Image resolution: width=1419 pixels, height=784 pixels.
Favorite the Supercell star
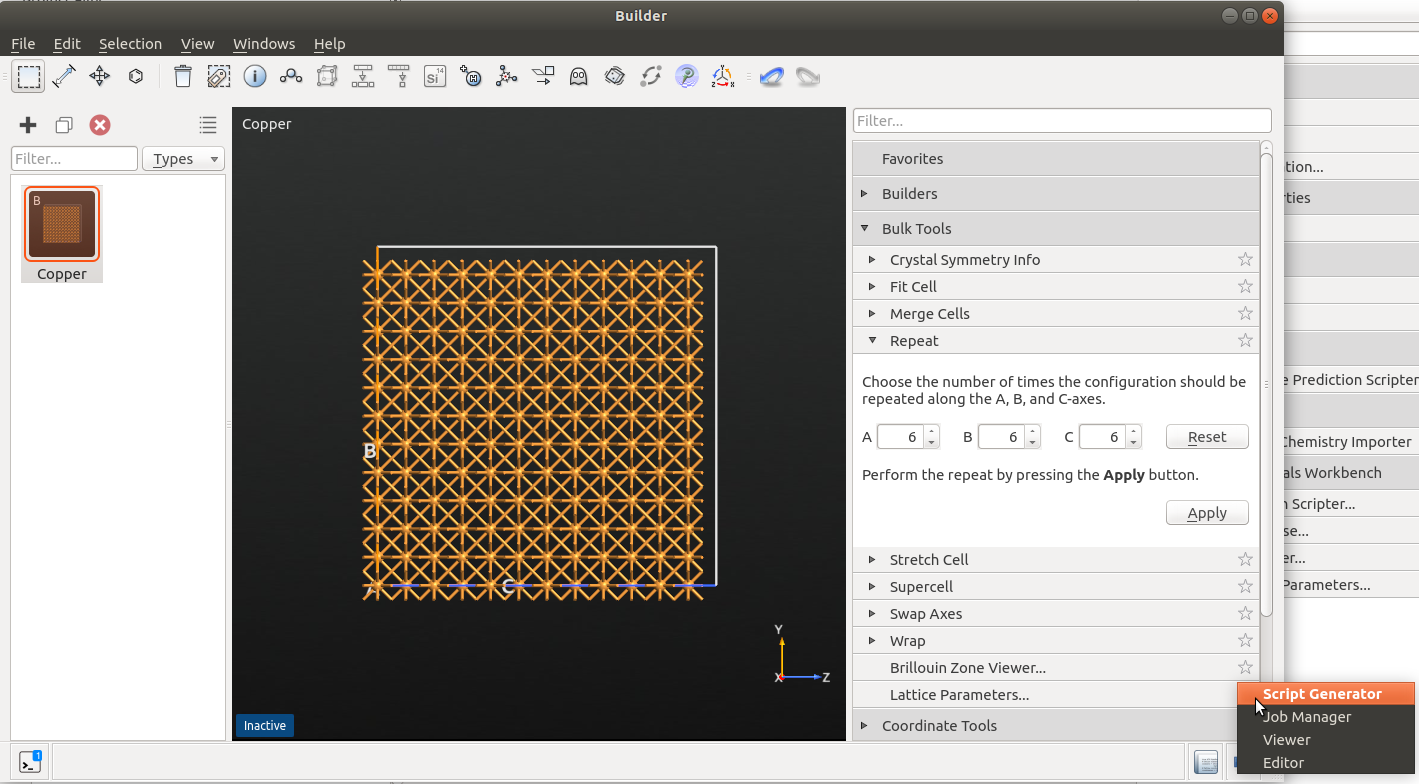click(x=1245, y=587)
